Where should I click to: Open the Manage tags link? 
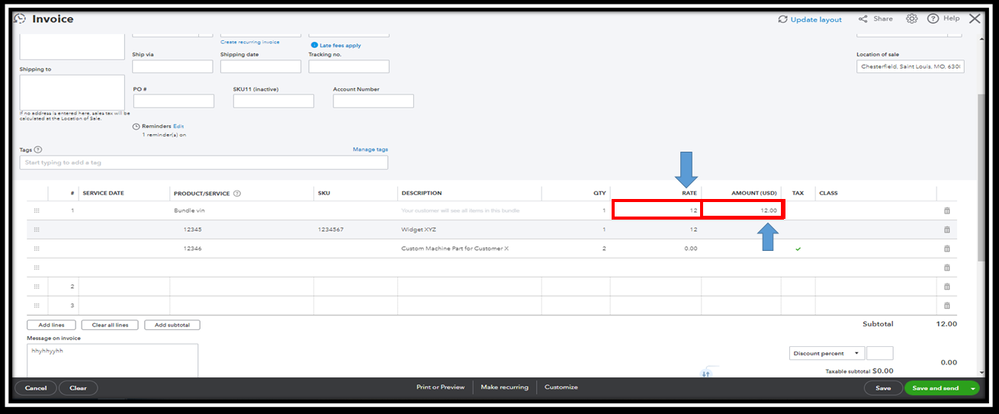coord(370,150)
